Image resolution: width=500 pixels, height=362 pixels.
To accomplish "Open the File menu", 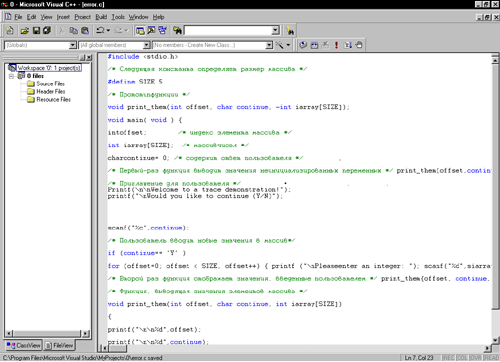I will click(18, 17).
